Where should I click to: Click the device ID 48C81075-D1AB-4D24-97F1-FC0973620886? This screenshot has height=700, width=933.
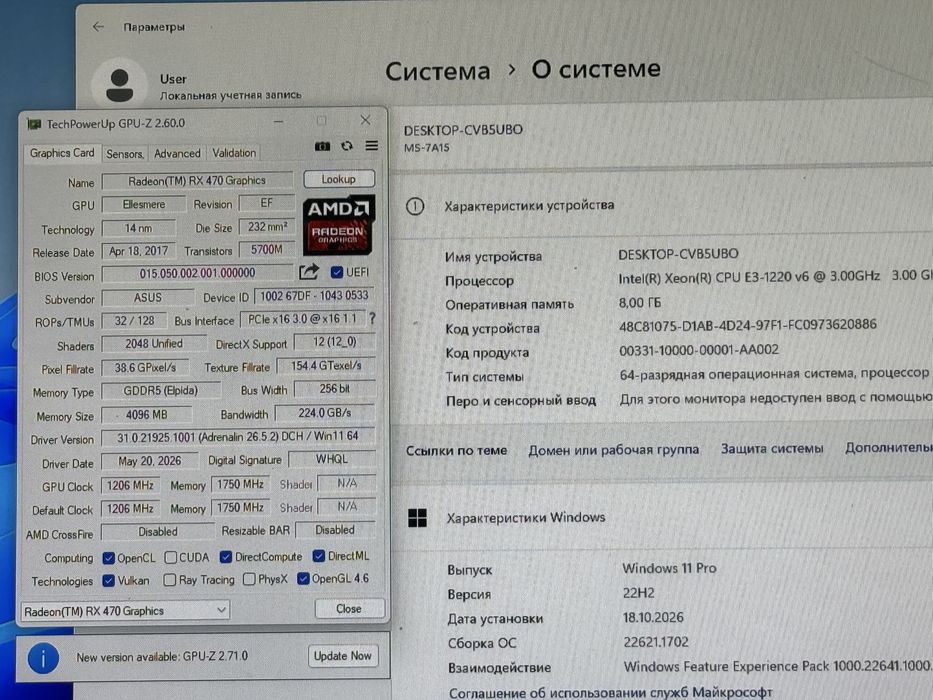[748, 325]
